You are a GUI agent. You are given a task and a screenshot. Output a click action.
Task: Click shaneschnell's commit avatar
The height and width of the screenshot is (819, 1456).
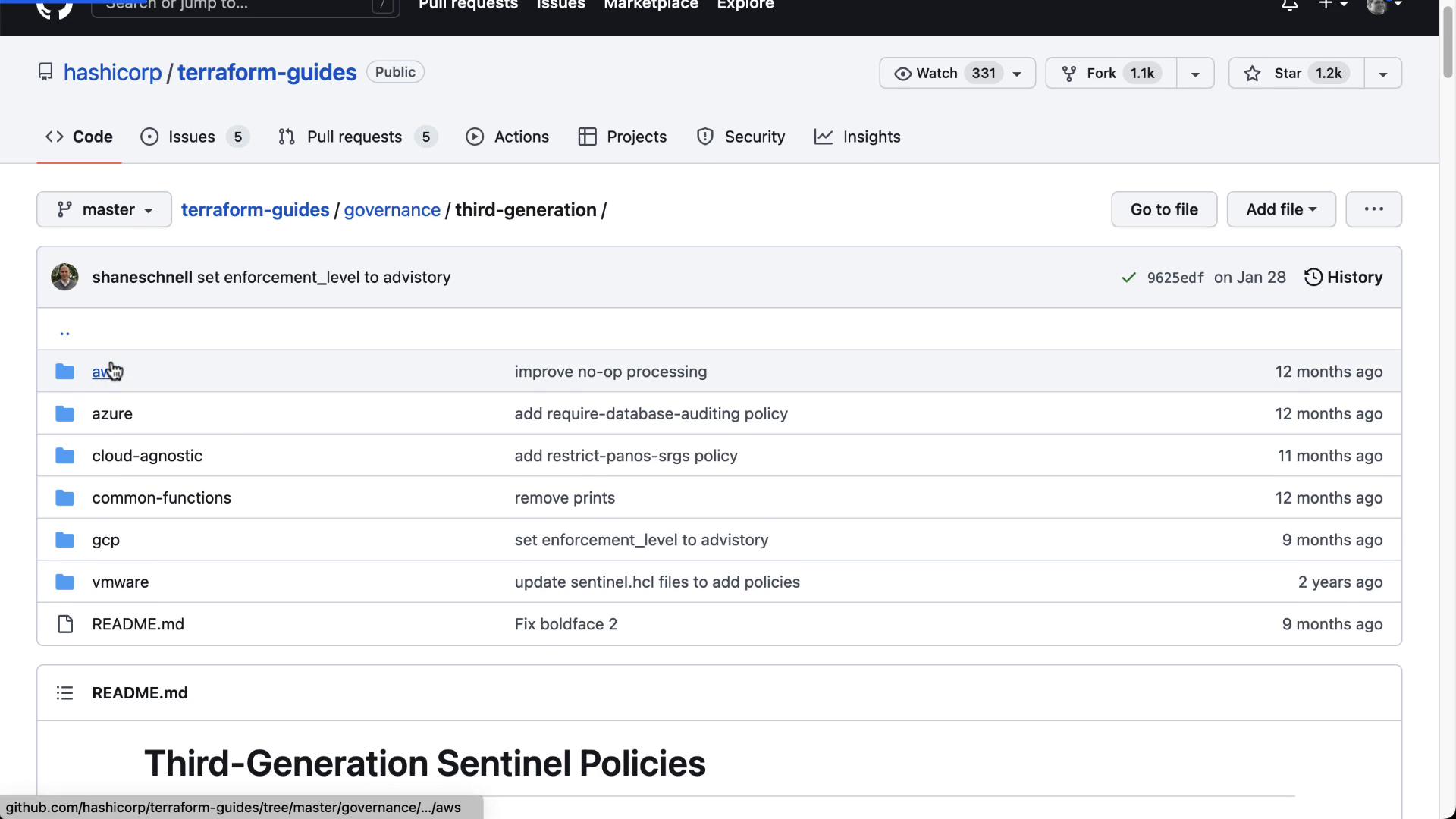tap(64, 278)
